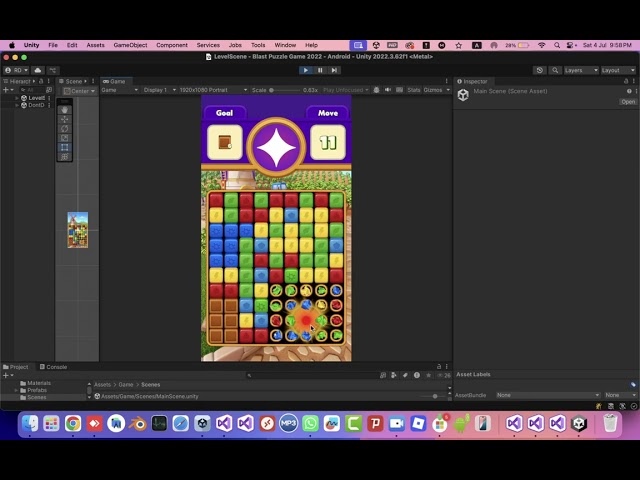Open the Hierarchy add (+) menu
This screenshot has height=480, width=640.
tap(8, 90)
